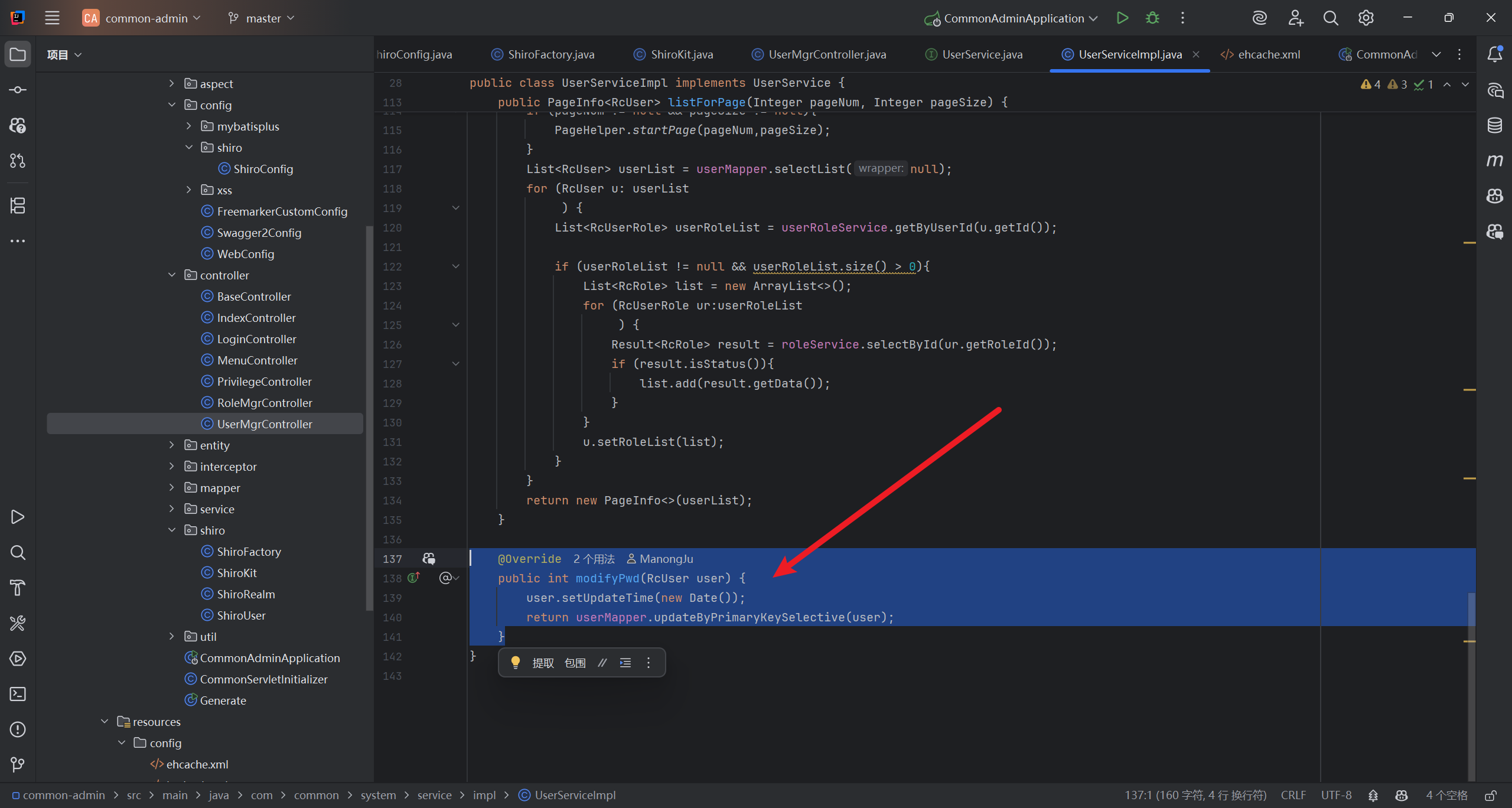Fold the code block at line 122

(x=456, y=266)
